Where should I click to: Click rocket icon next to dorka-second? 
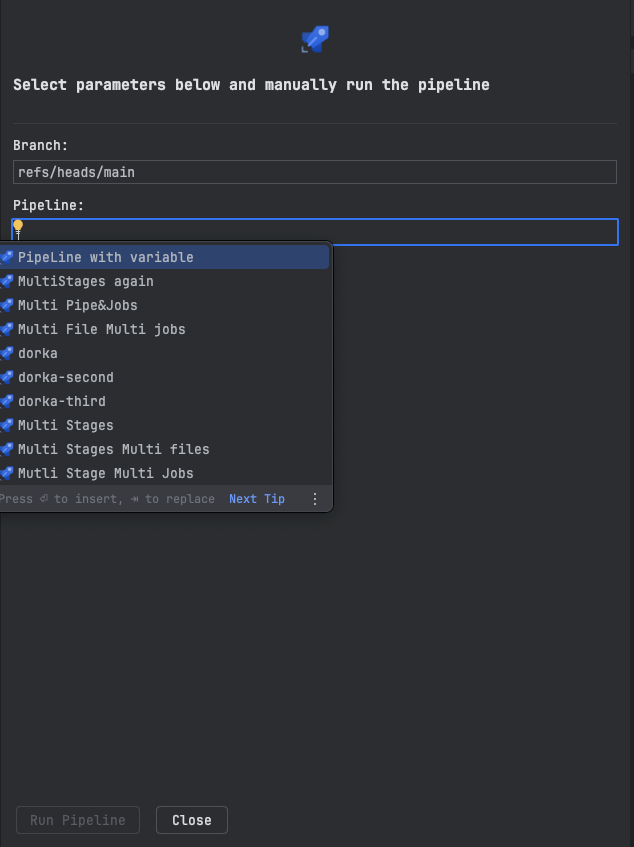(6, 377)
